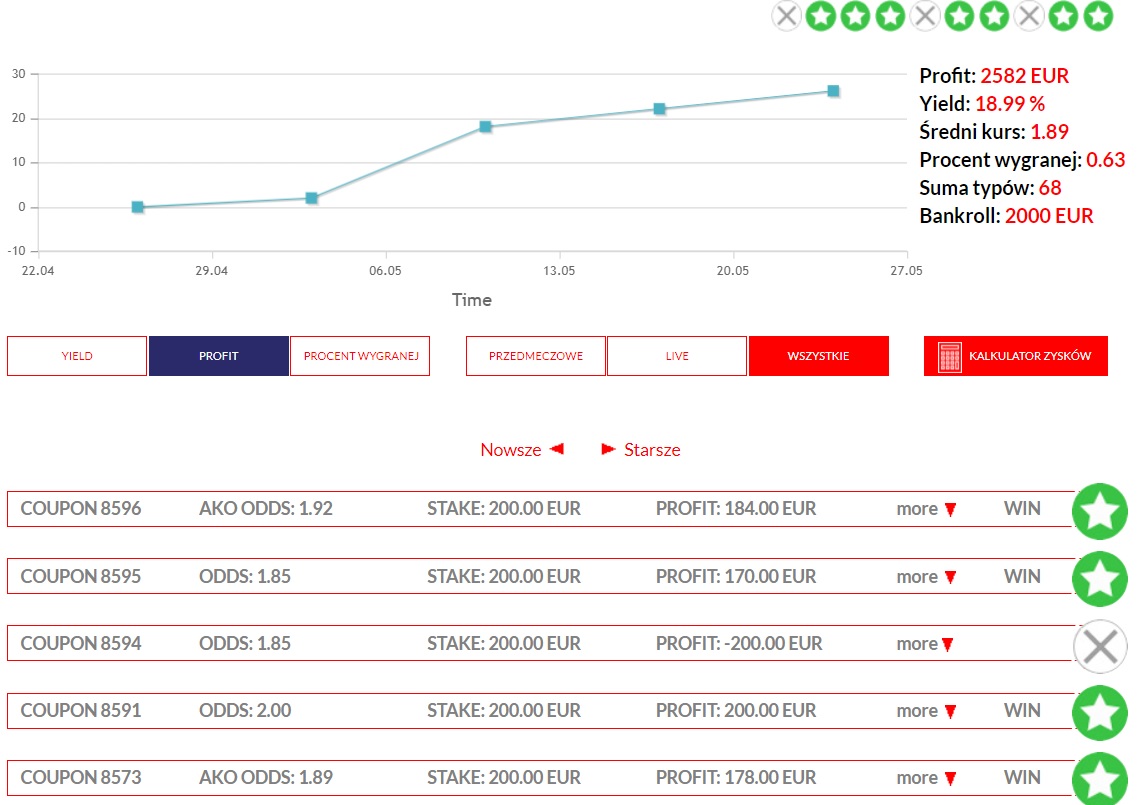Viewport: 1141px width, 805px height.
Task: Show Procent Wygranej on the chart
Action: pyautogui.click(x=360, y=356)
